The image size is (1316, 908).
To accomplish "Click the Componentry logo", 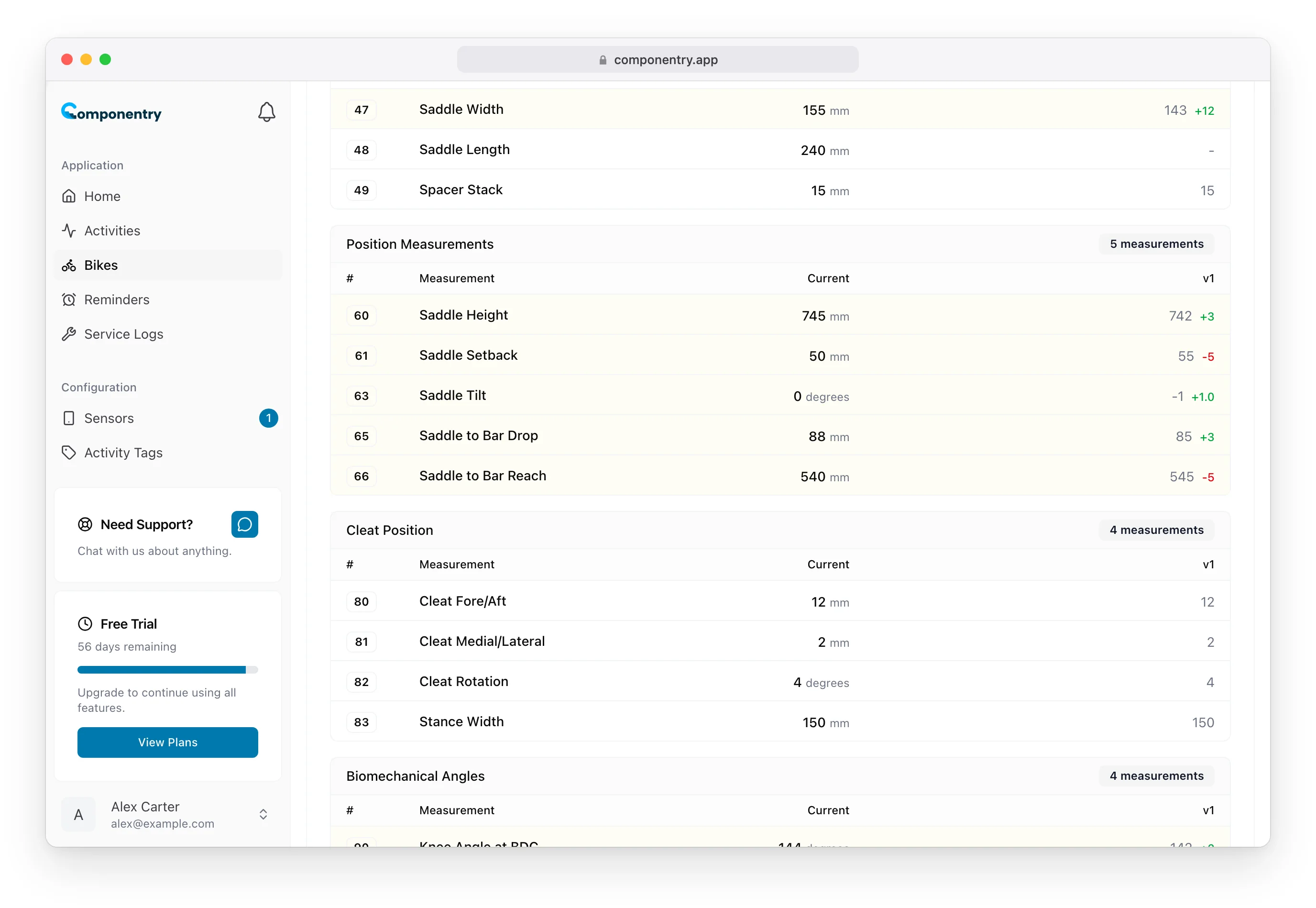I will (x=111, y=112).
